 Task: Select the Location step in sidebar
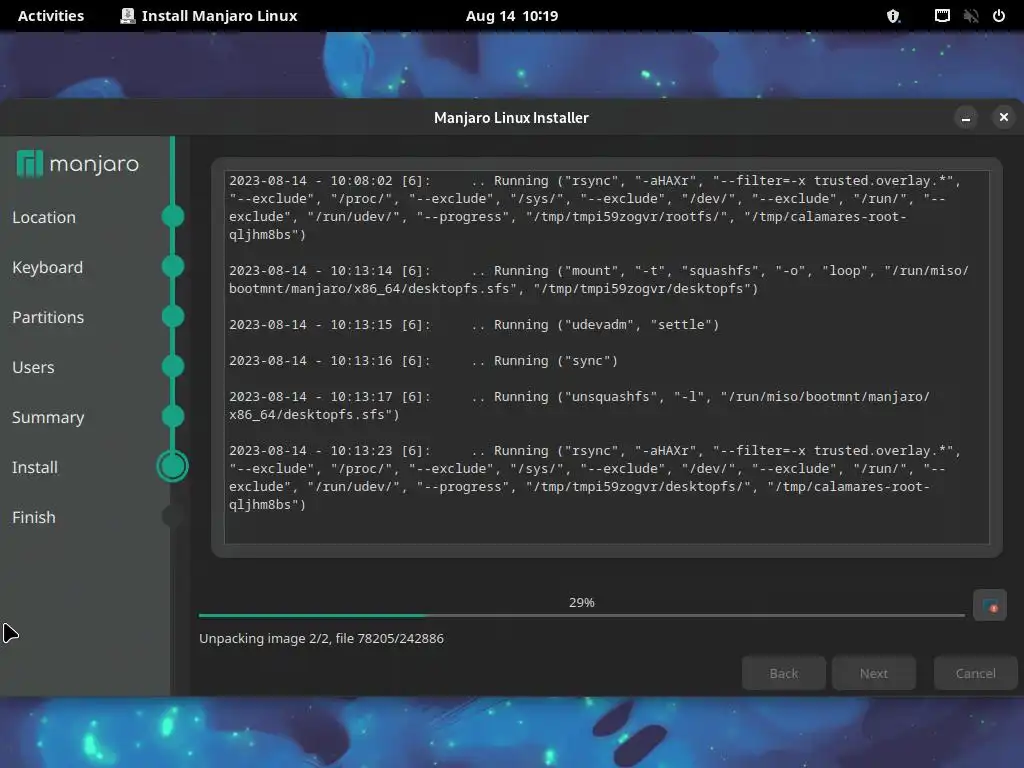(x=44, y=217)
